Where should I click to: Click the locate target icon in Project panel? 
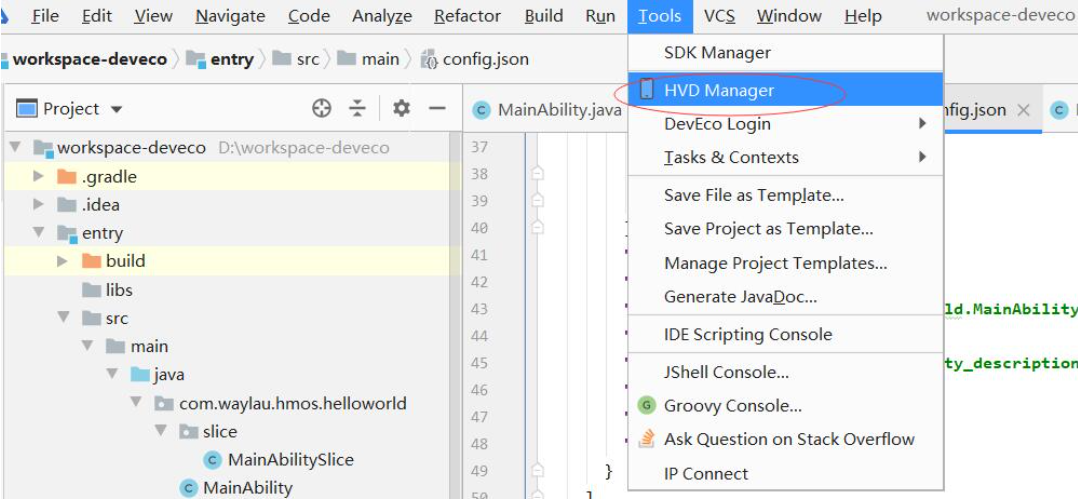pos(322,109)
